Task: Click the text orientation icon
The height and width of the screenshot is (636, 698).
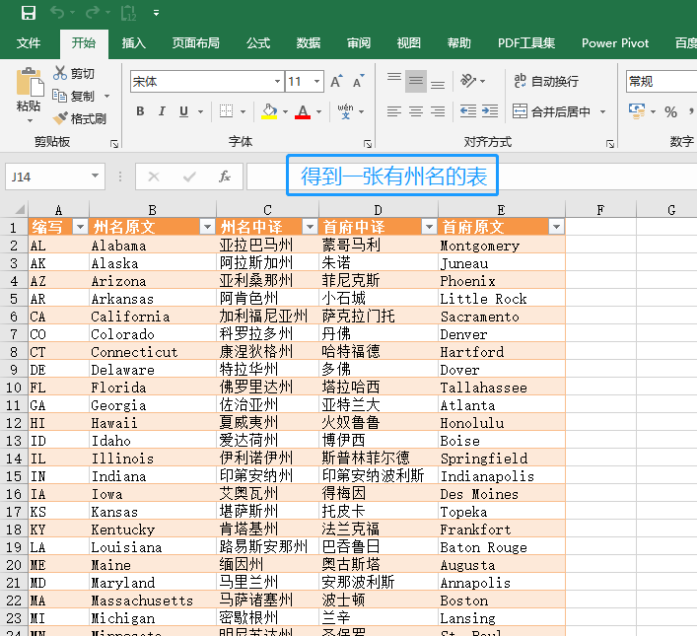Action: tap(468, 81)
